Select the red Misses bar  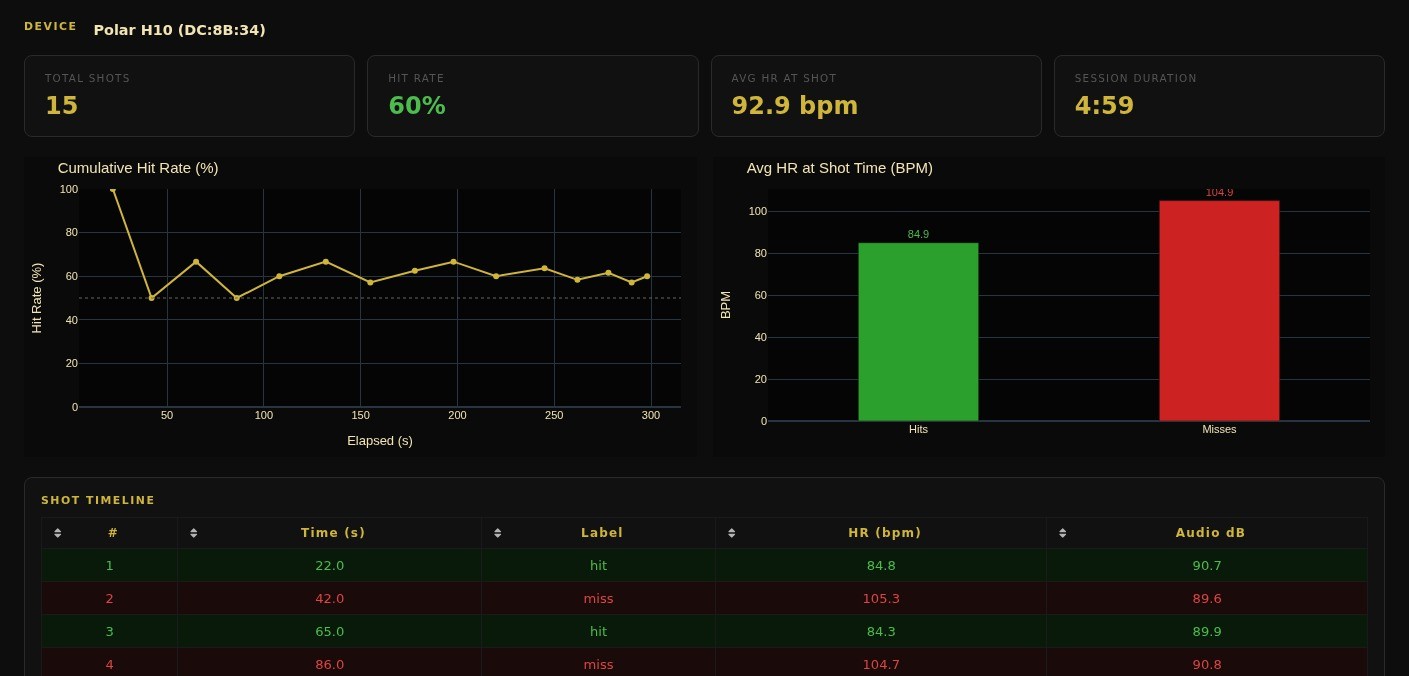click(x=1219, y=311)
